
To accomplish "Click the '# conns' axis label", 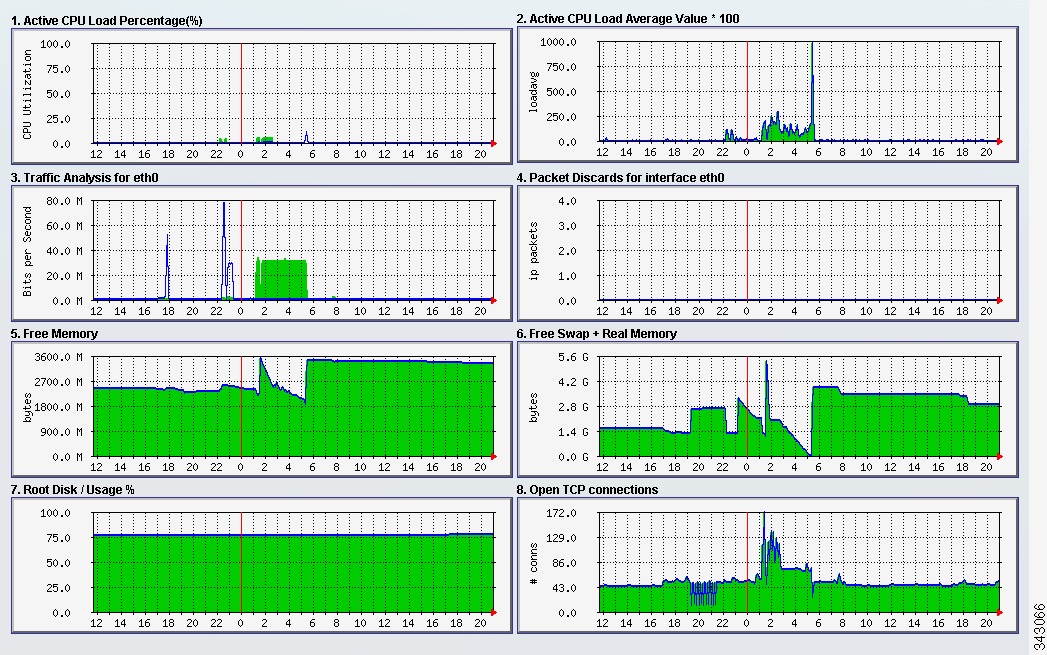I will tap(534, 564).
